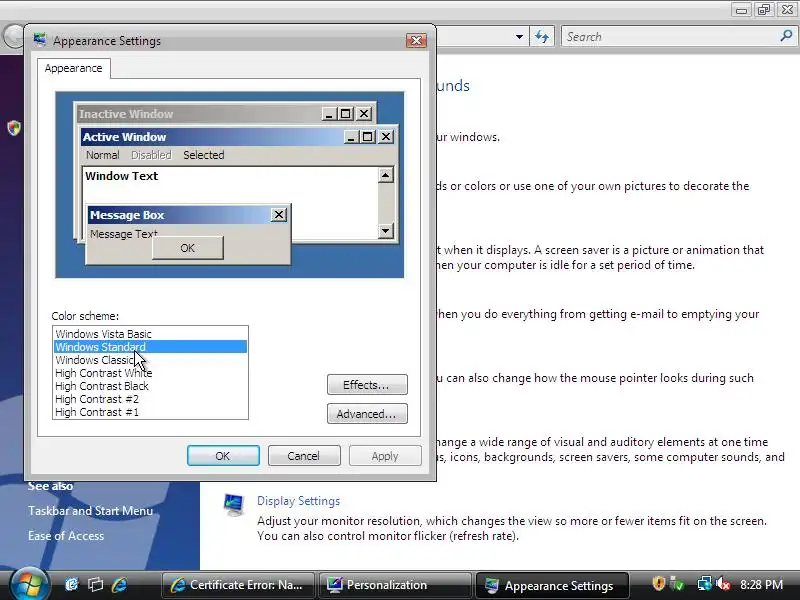Image resolution: width=800 pixels, height=600 pixels.
Task: Click the Normal menu item in preview
Action: tap(103, 155)
